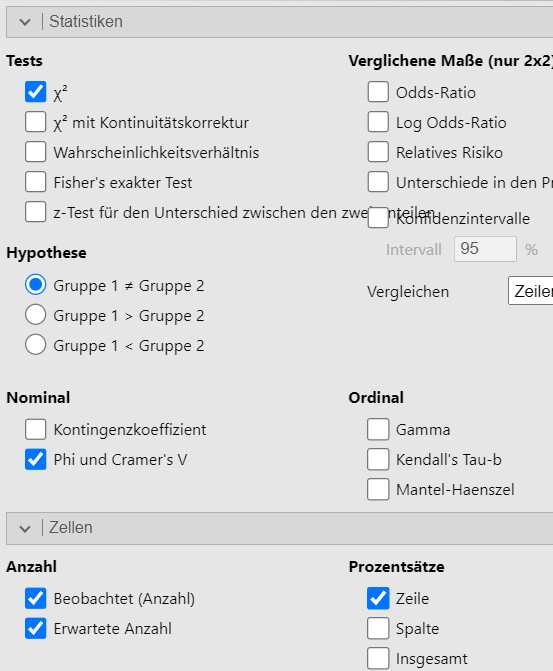Collapse the Statistiken section chevron
This screenshot has height=671, width=553.
25,22
